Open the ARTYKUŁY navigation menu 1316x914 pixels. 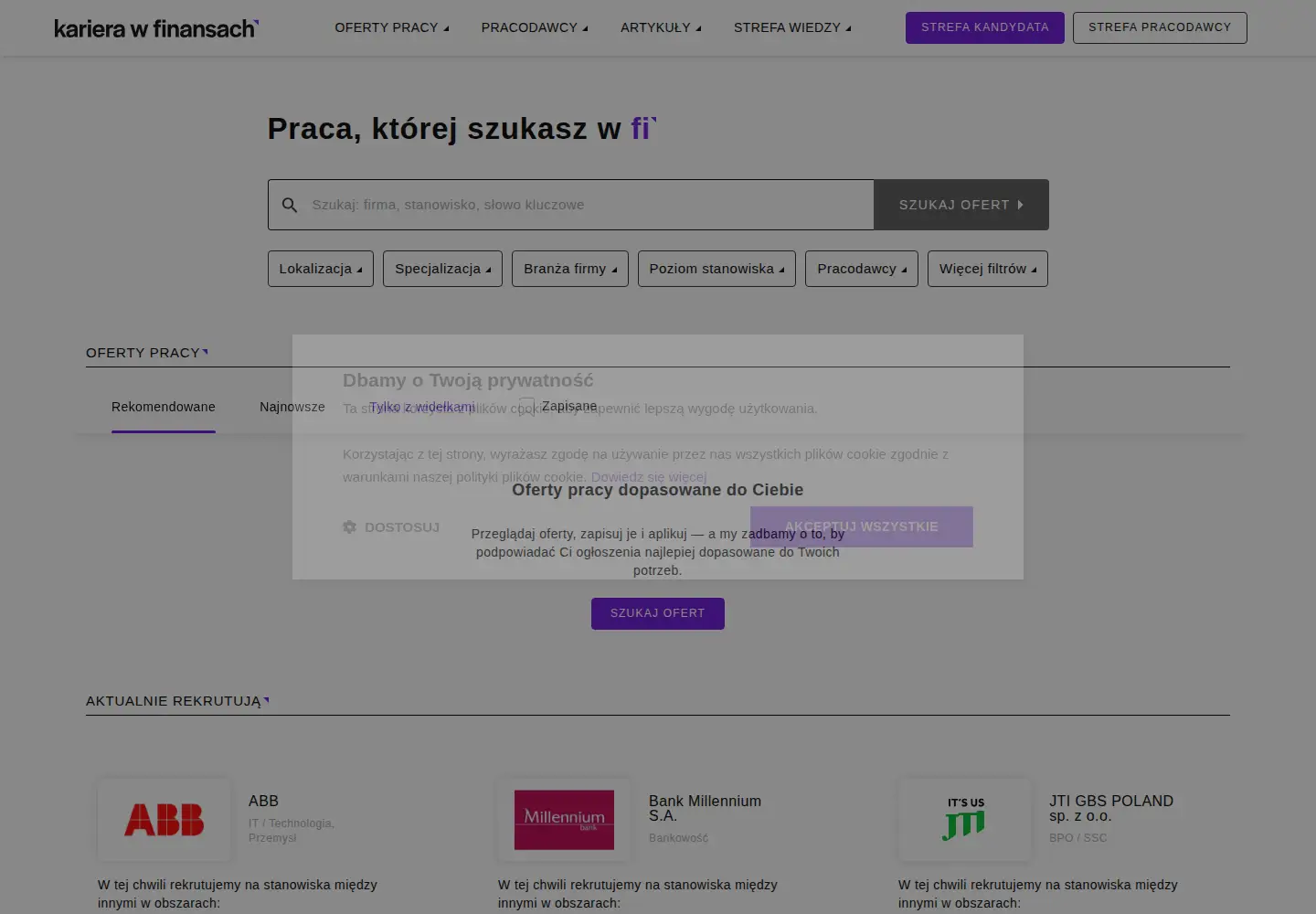(661, 27)
